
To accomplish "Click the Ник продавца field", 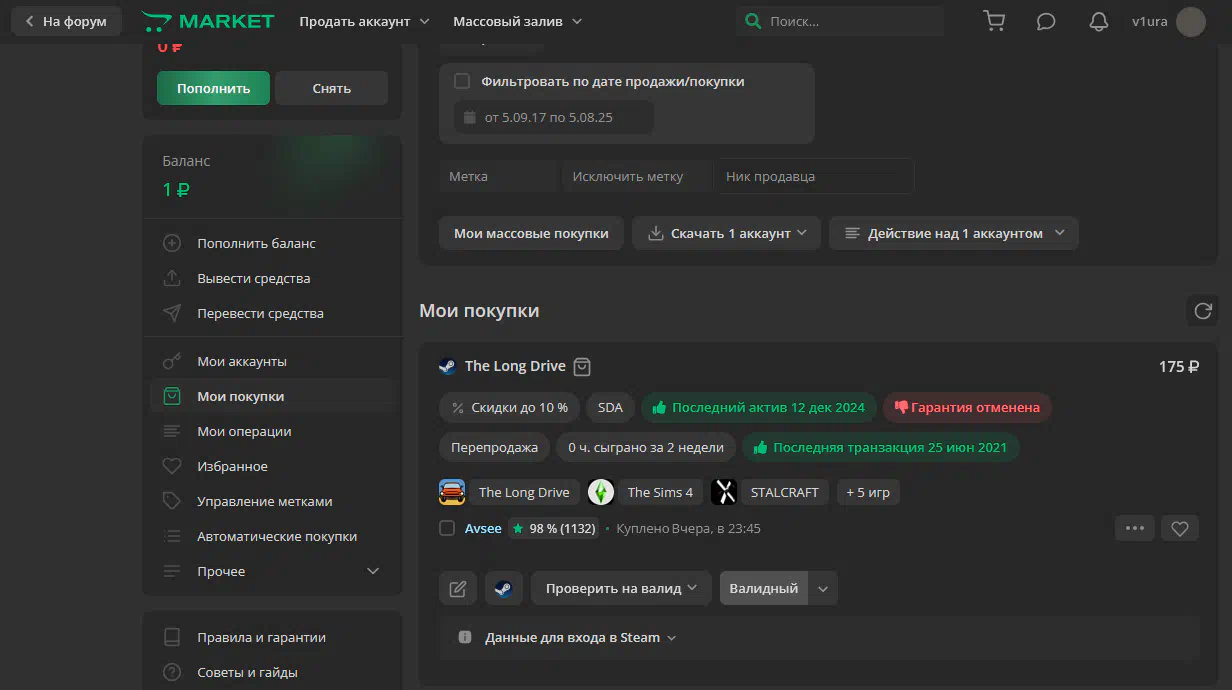I will [x=814, y=176].
